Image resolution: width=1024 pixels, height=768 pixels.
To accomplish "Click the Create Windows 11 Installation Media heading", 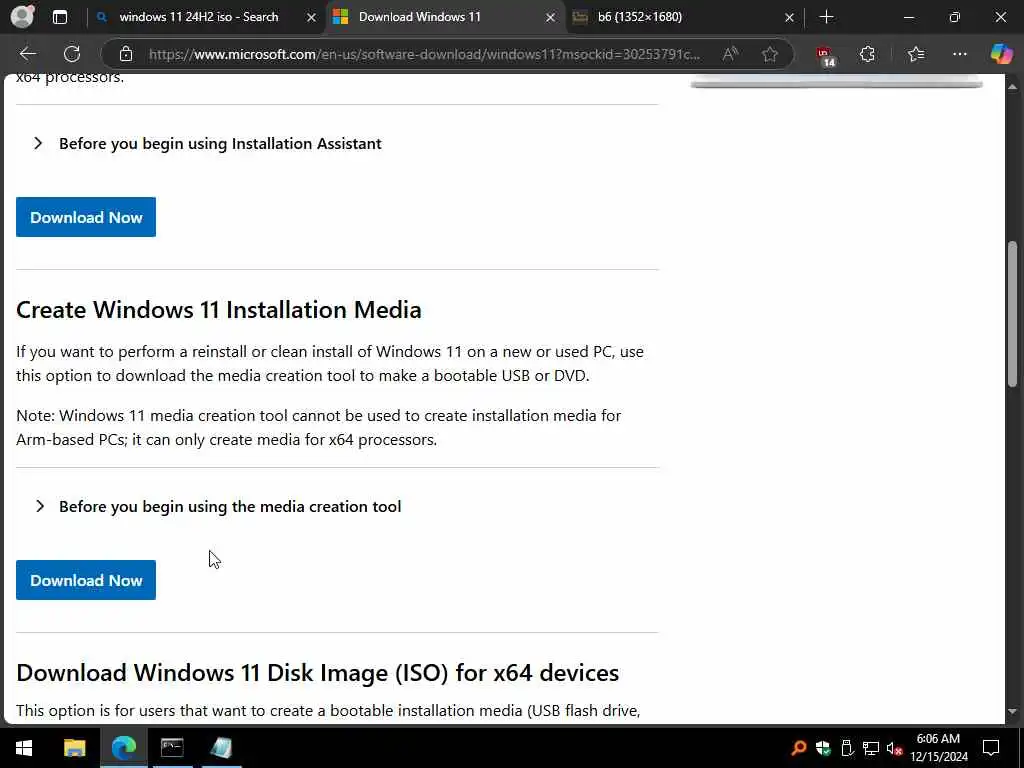I will click(x=219, y=310).
